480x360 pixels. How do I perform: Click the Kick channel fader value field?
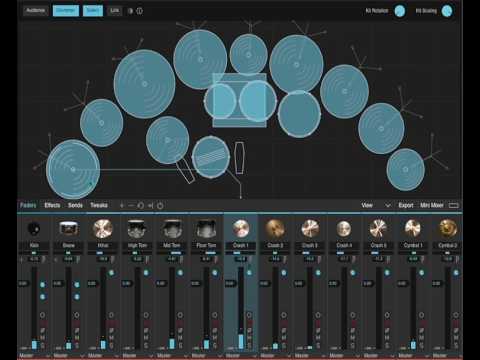coord(23,284)
